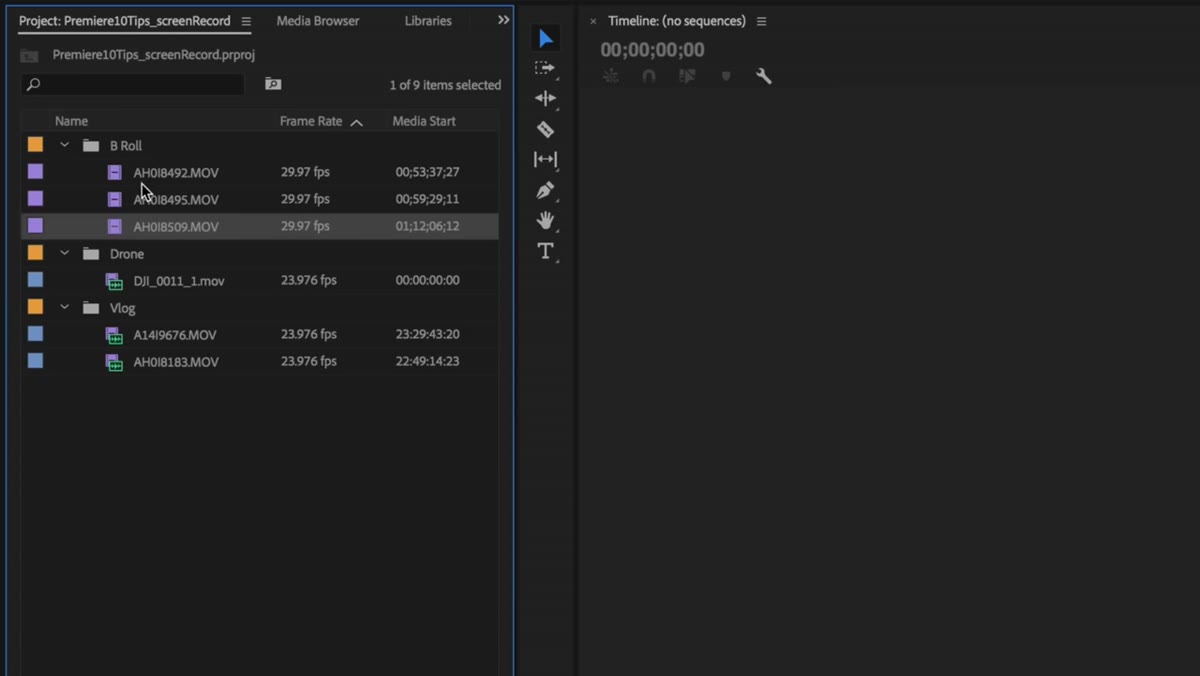1200x676 pixels.
Task: Click the Vlog folder icon
Action: 91,307
